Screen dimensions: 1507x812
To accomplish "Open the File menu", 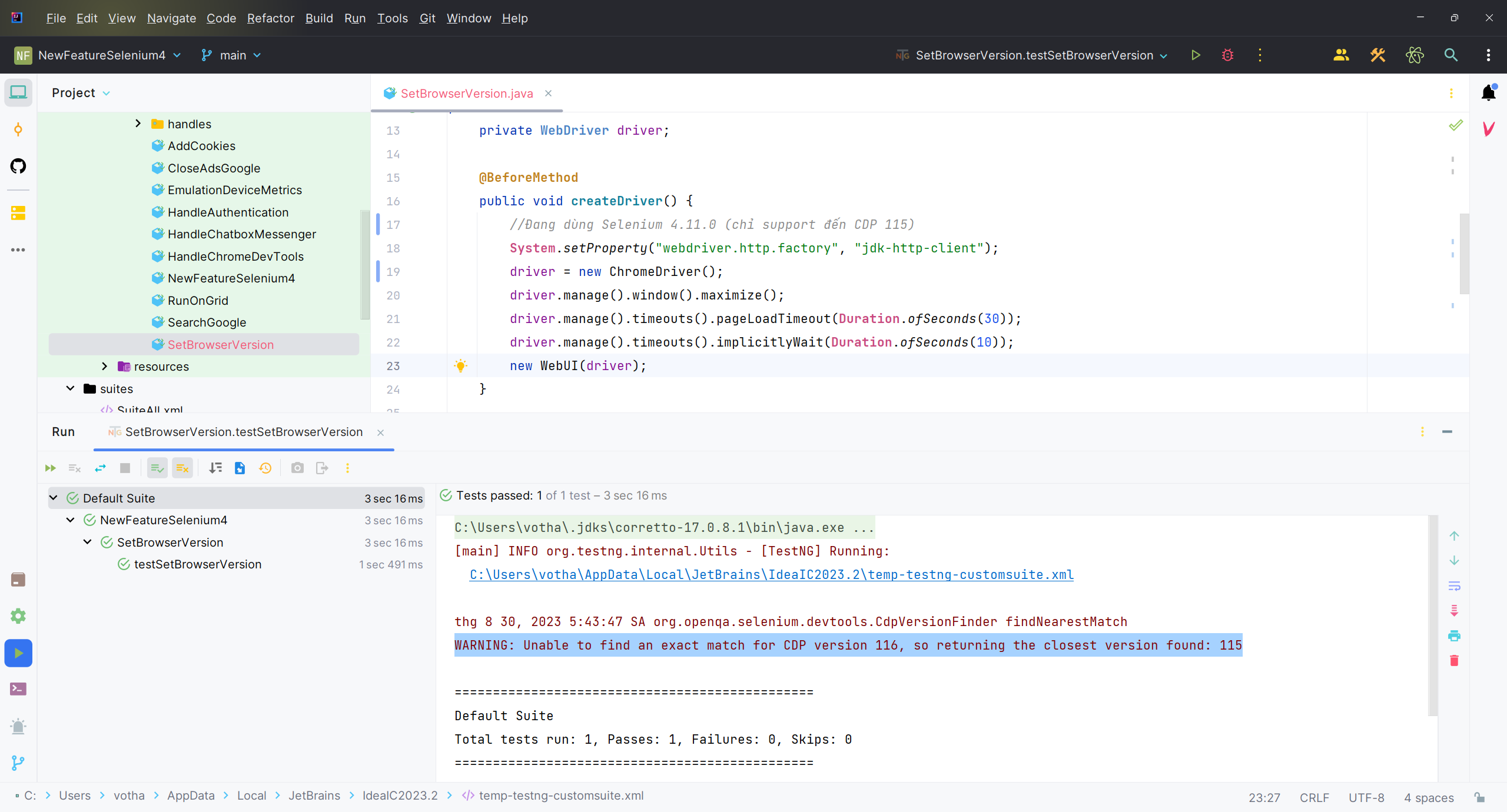I will tap(56, 18).
